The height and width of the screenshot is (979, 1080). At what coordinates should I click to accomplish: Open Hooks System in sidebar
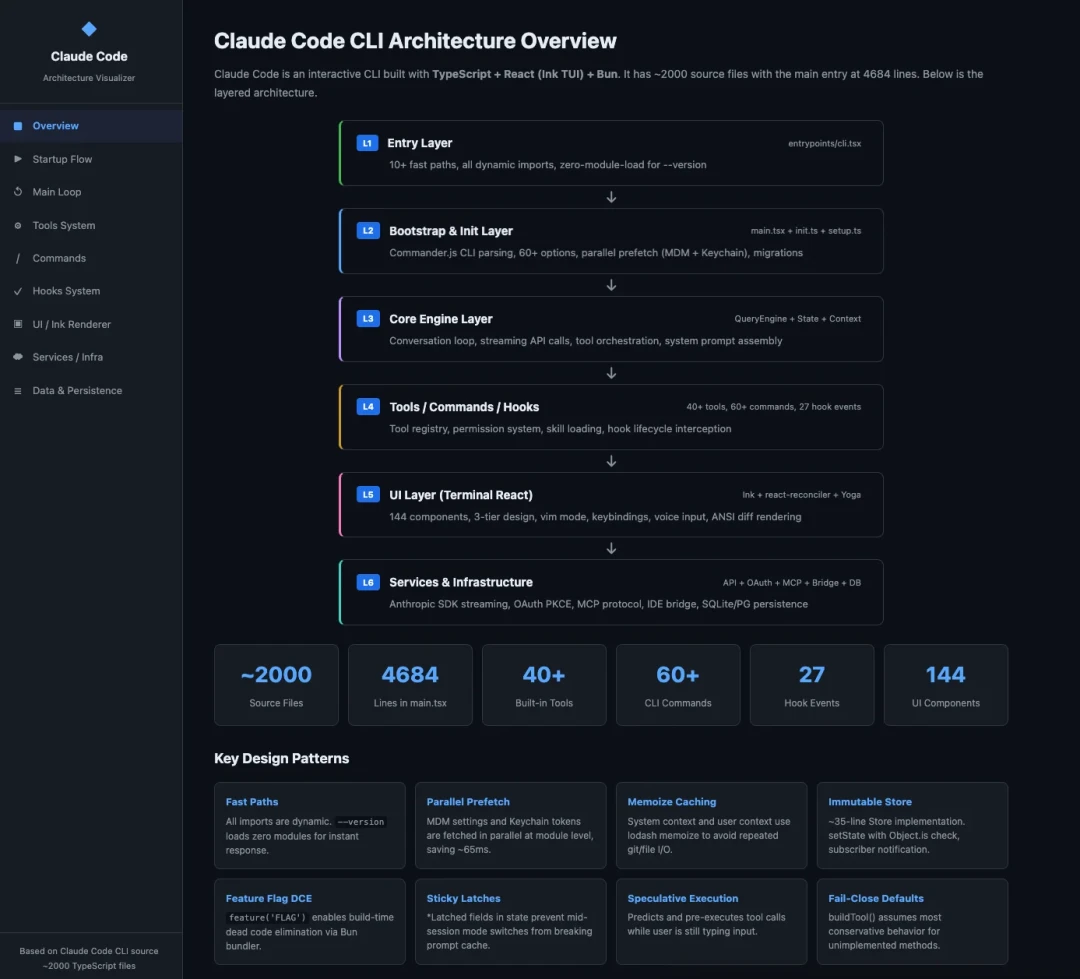[x=91, y=291]
